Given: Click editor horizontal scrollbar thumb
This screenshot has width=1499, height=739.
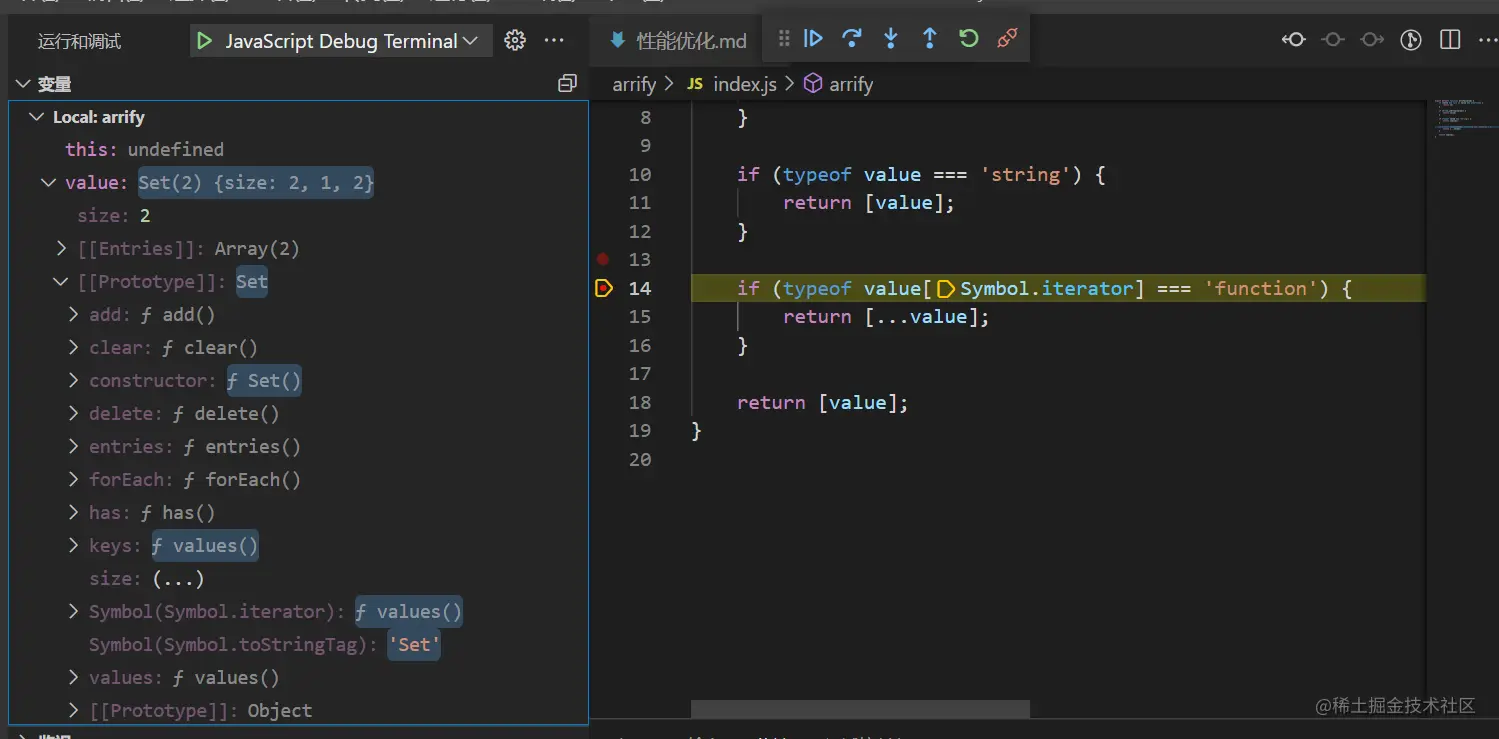Looking at the screenshot, I should click(860, 709).
